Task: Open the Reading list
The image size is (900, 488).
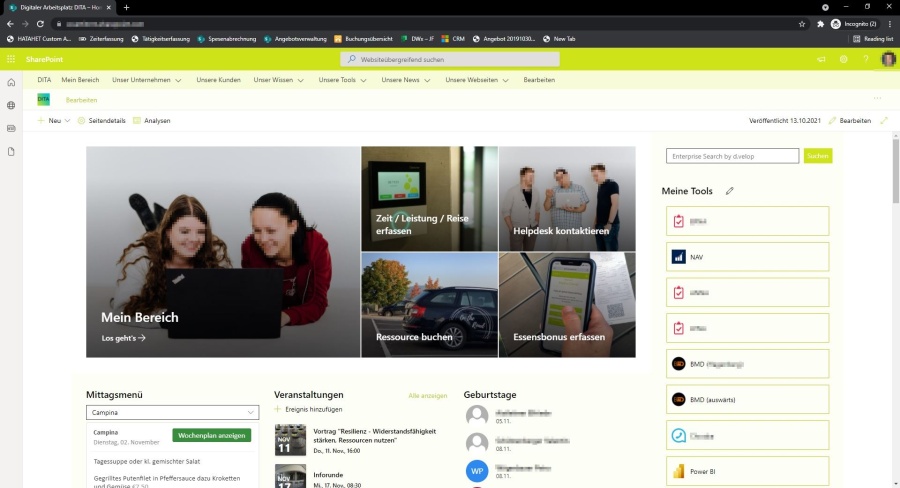Action: click(x=872, y=39)
